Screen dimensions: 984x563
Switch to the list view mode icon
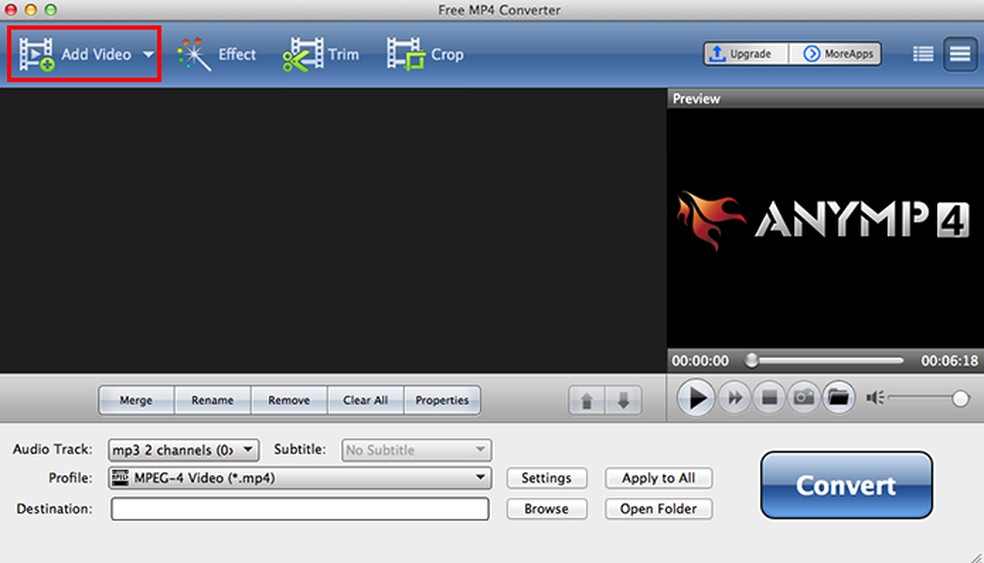[922, 54]
